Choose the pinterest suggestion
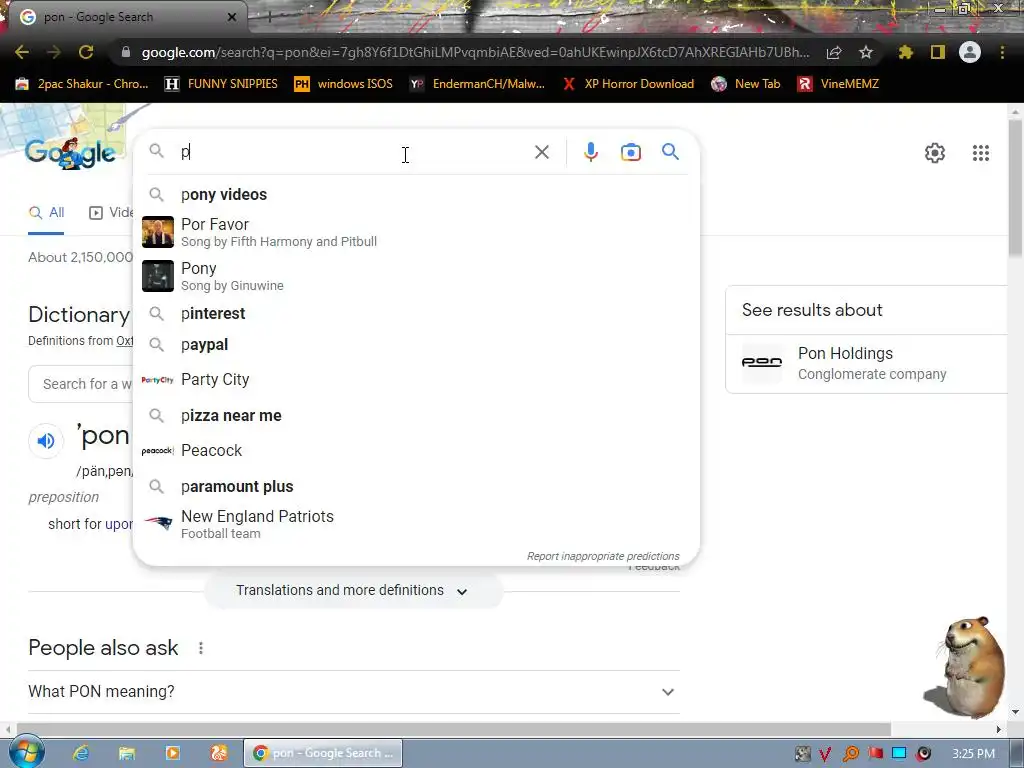Viewport: 1024px width, 768px height. [416, 313]
